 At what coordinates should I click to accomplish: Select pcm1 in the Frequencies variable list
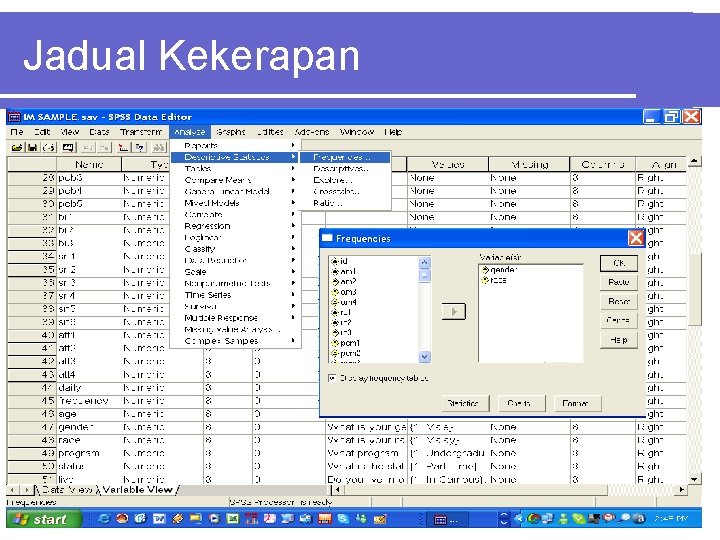tap(346, 343)
